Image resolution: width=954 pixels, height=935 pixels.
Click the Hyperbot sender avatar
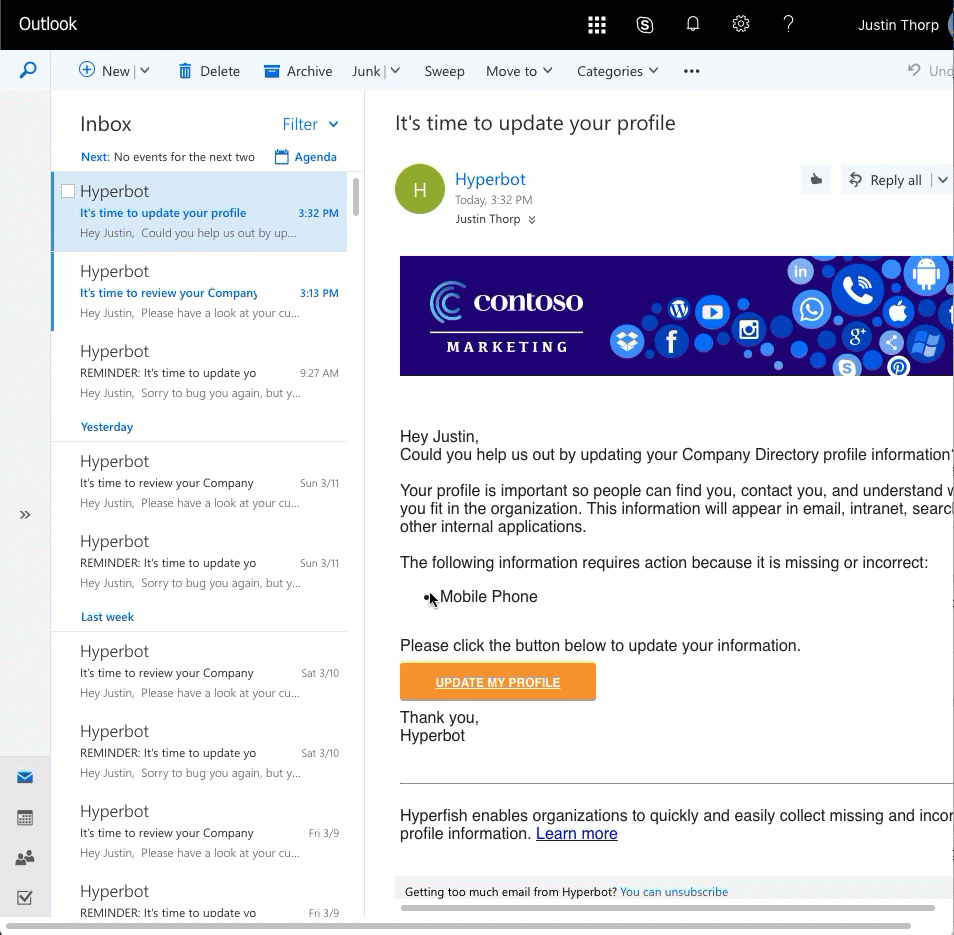pyautogui.click(x=420, y=189)
